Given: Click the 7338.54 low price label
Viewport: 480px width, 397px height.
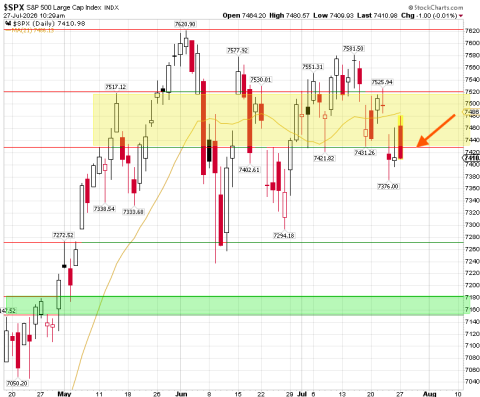Looking at the screenshot, I should pos(104,209).
